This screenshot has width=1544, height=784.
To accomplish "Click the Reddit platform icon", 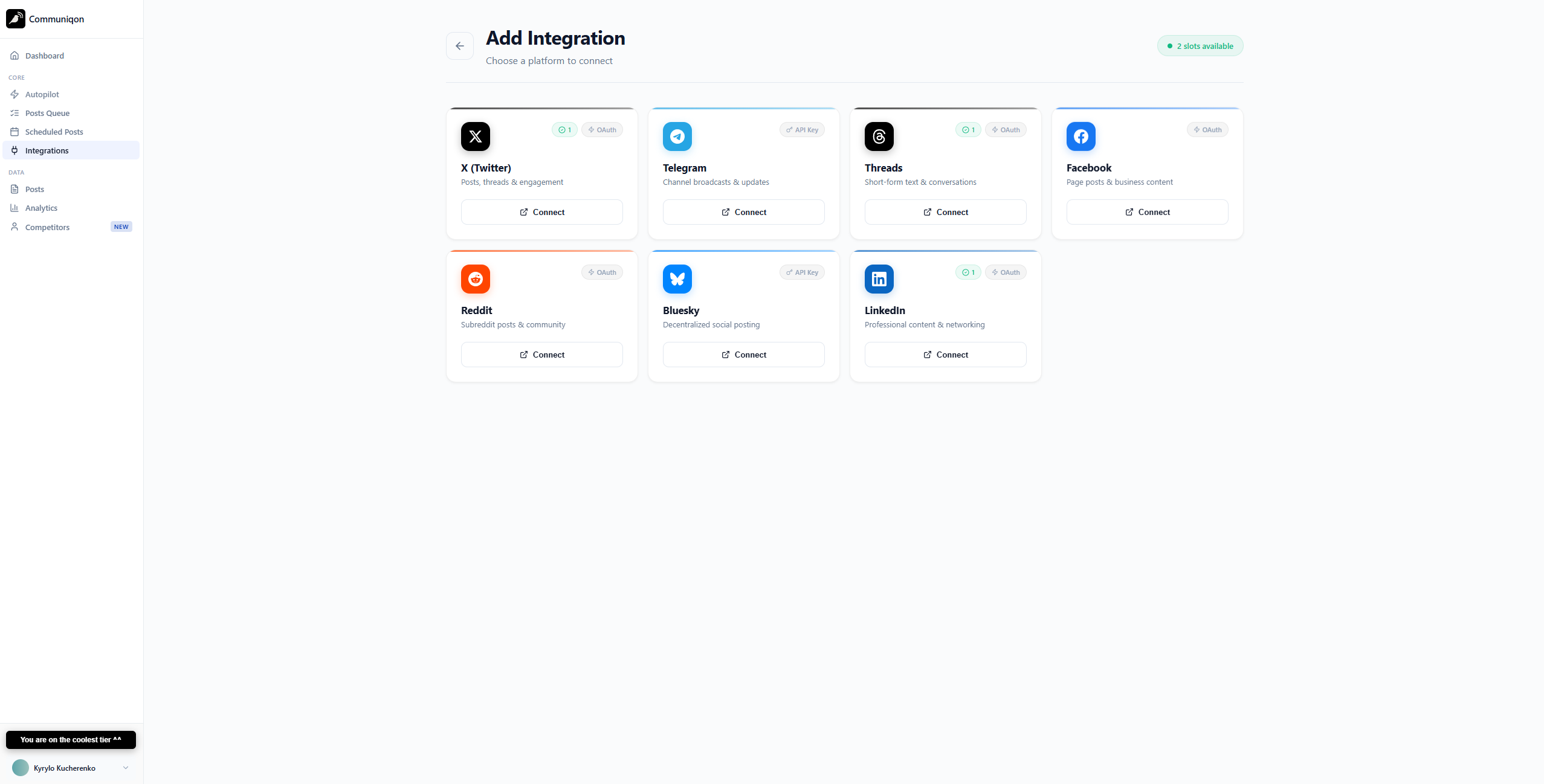I will pos(475,279).
